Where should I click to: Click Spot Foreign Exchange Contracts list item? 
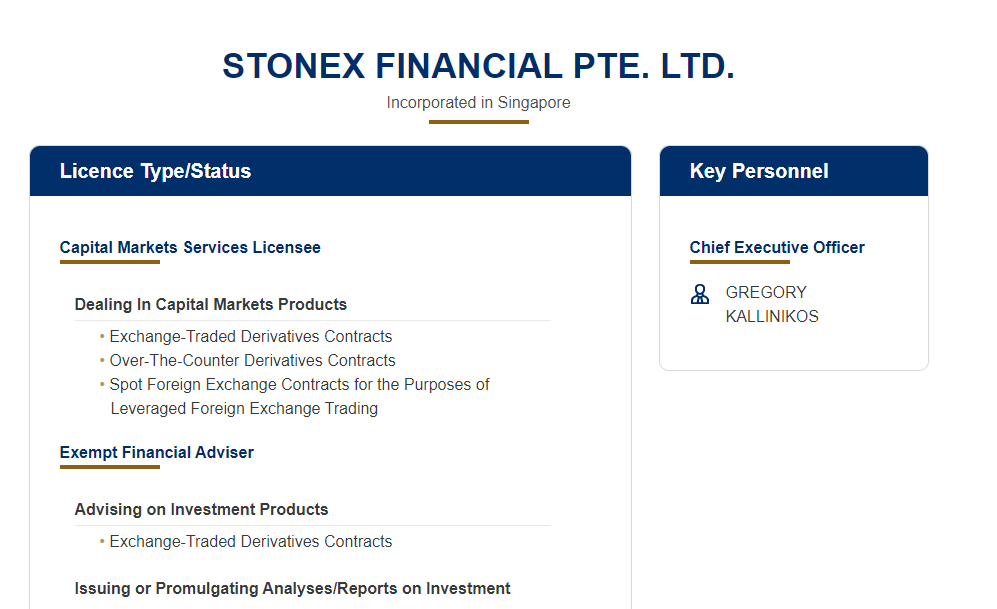299,385
